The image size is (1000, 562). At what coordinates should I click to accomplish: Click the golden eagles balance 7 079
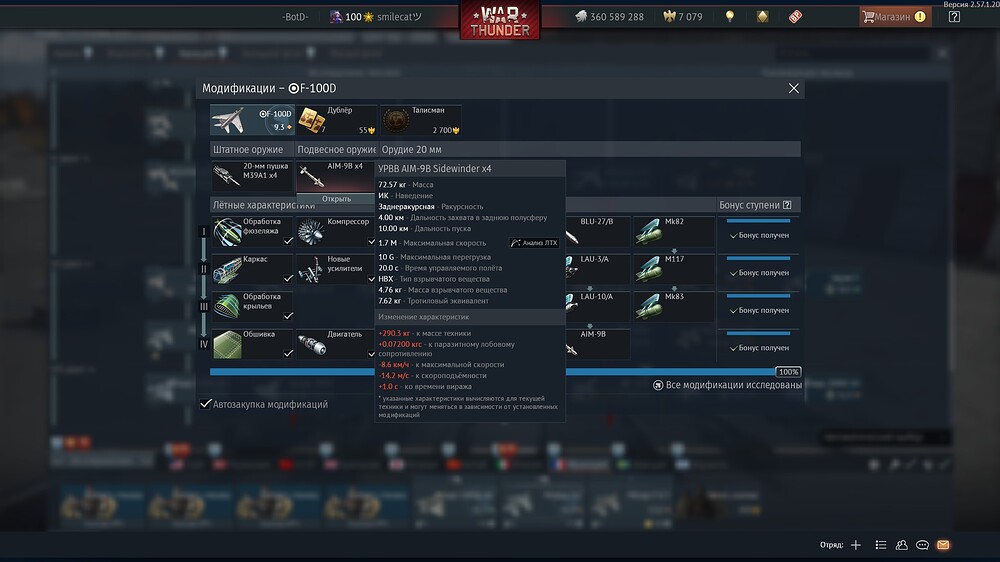point(682,17)
